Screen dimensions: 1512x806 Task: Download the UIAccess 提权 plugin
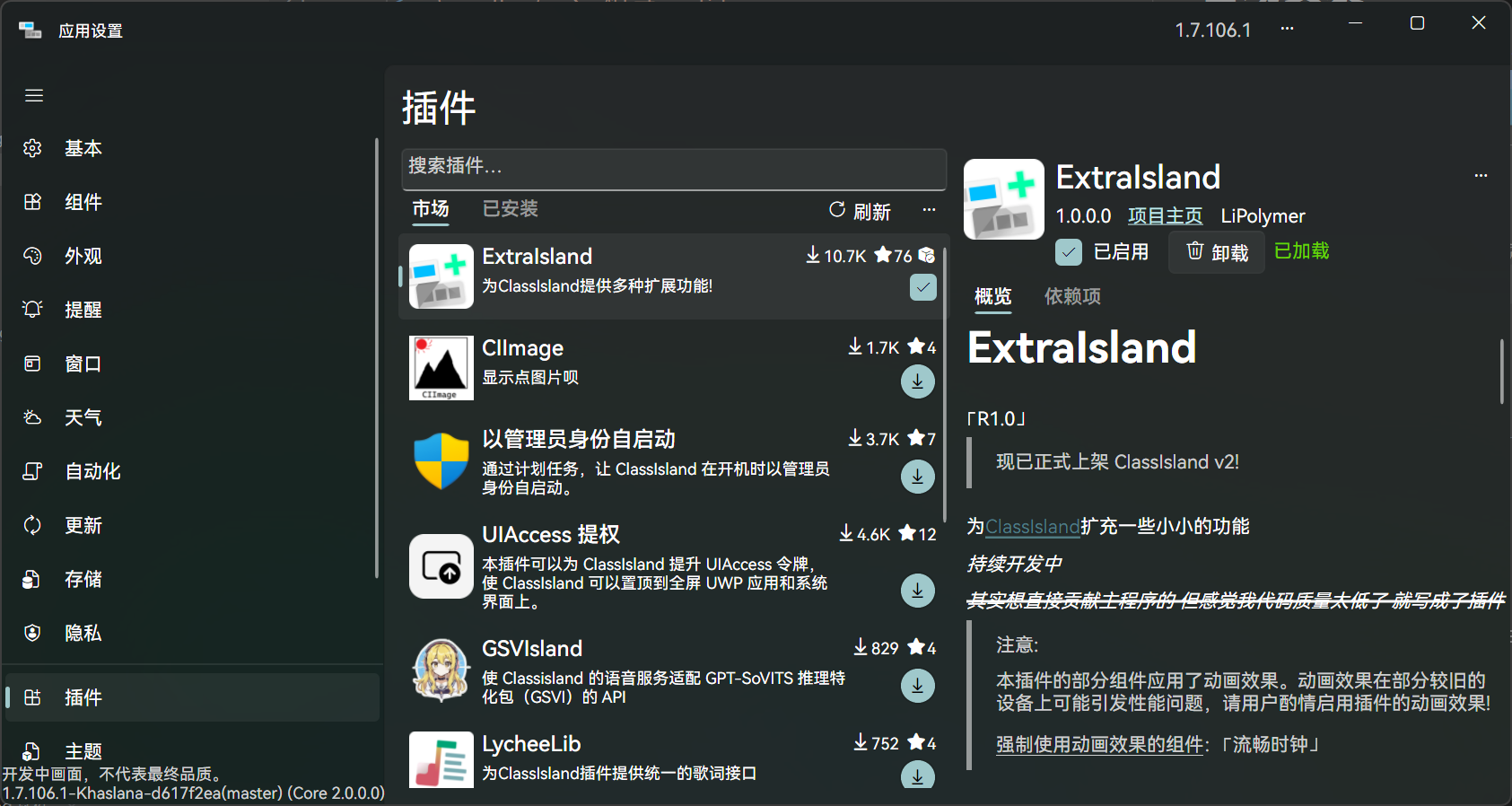(x=917, y=591)
